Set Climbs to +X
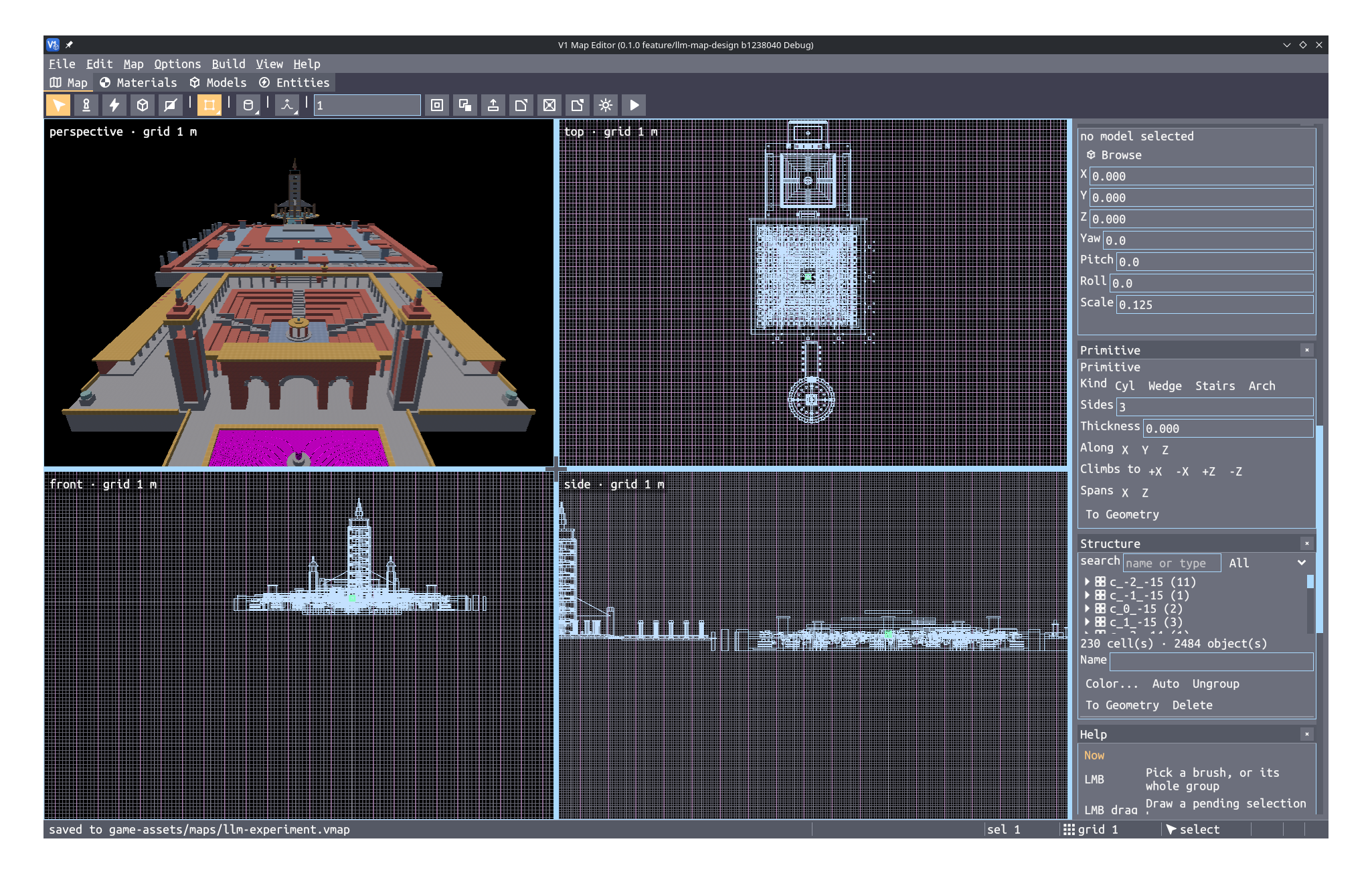The height and width of the screenshot is (890, 1372). [1155, 472]
